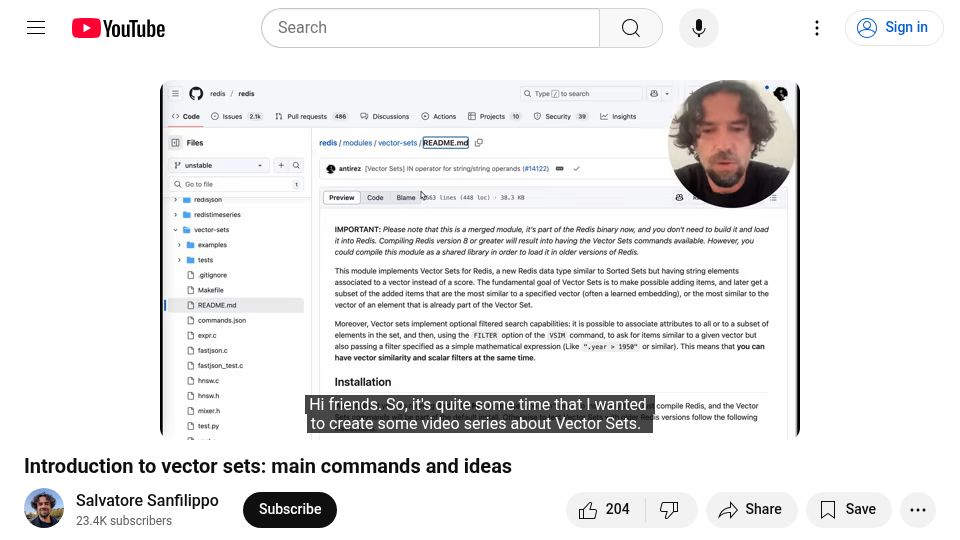
Task: Like the video with thumbs up
Action: click(604, 509)
